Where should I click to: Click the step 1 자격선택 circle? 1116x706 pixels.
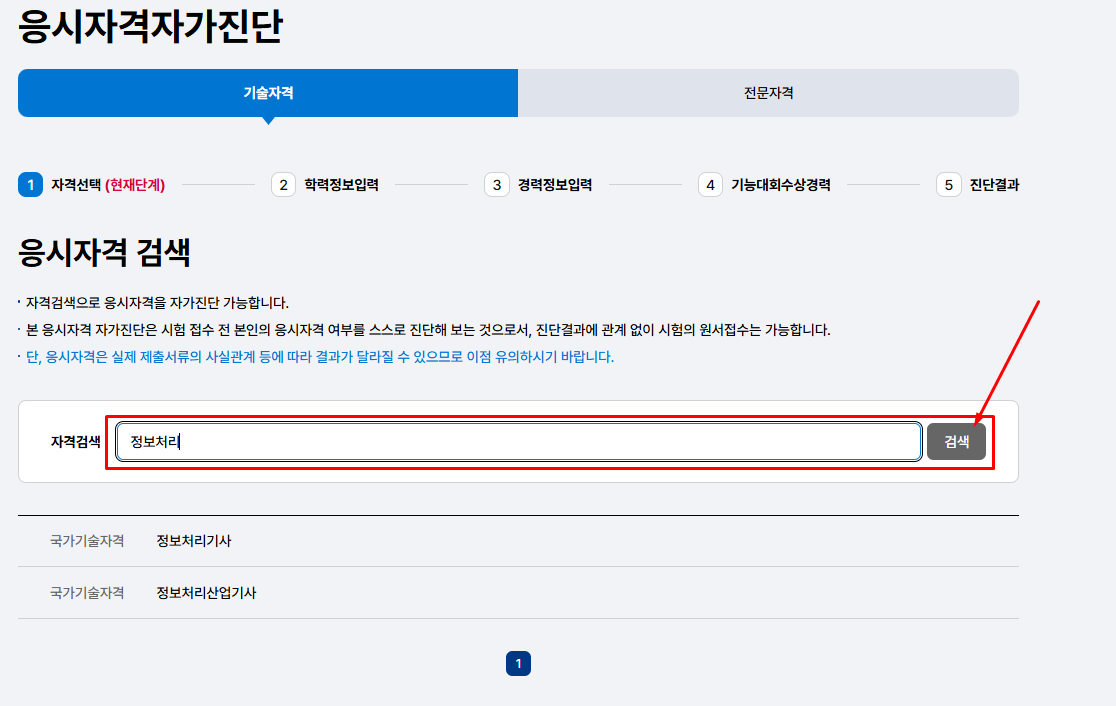click(x=28, y=184)
